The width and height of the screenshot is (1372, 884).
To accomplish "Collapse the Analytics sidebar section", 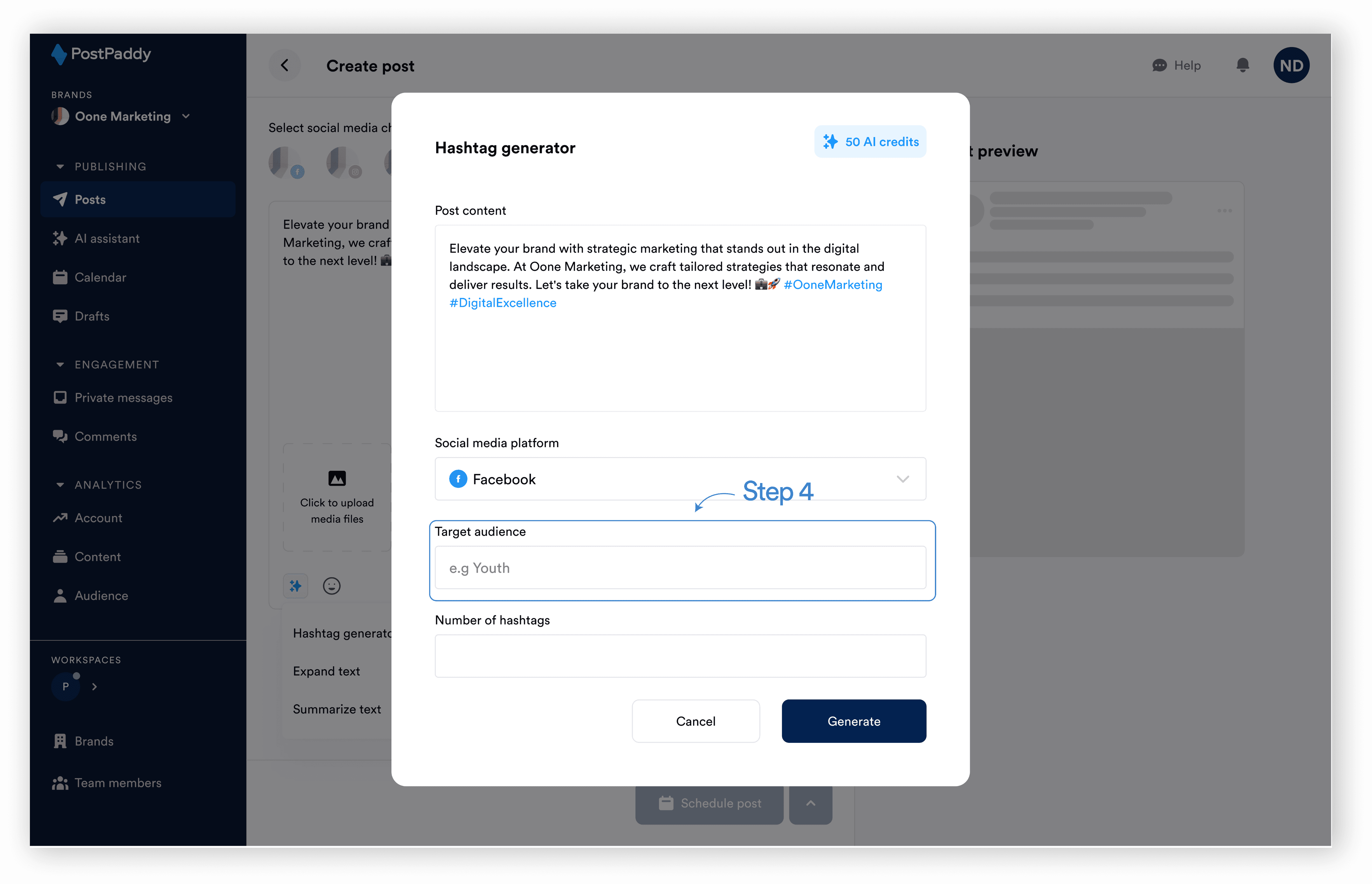I will (x=60, y=485).
